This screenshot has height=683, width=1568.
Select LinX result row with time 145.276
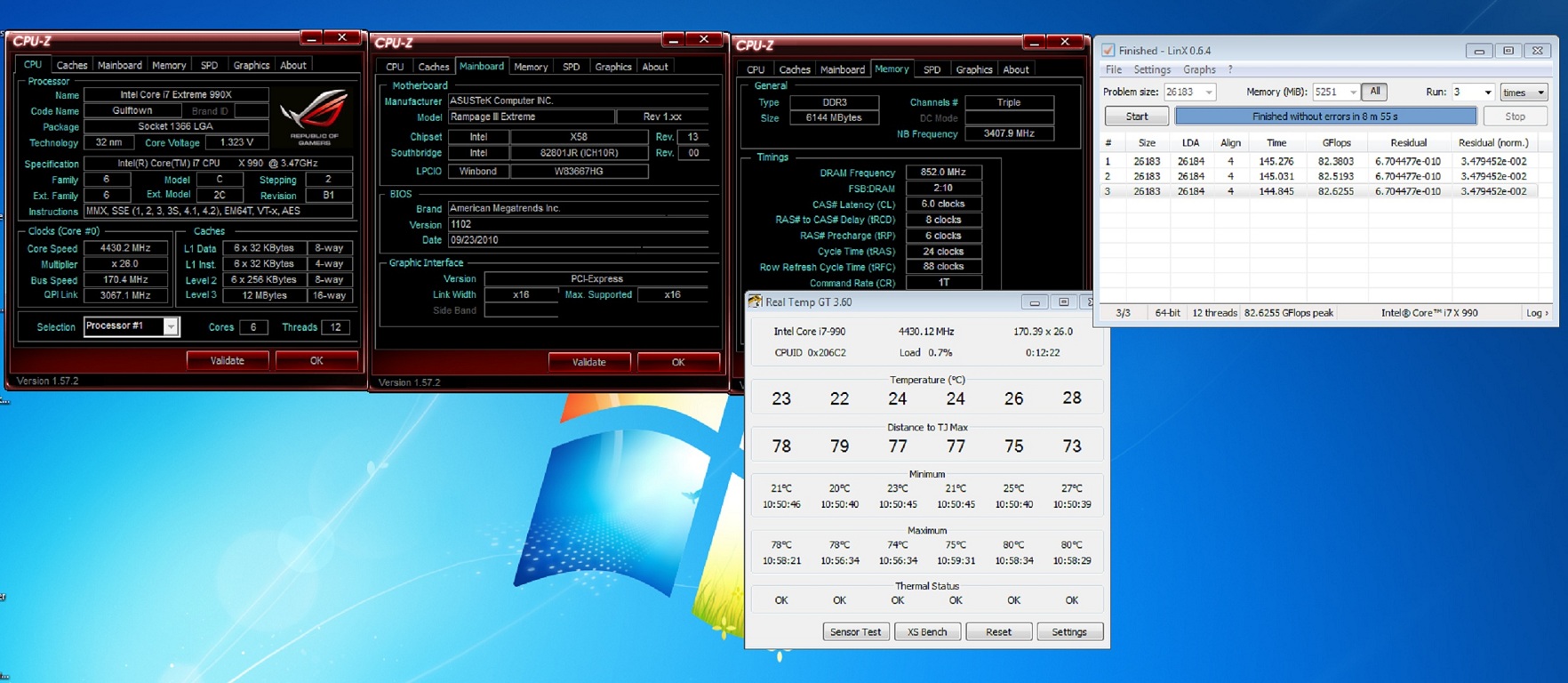point(1319,161)
